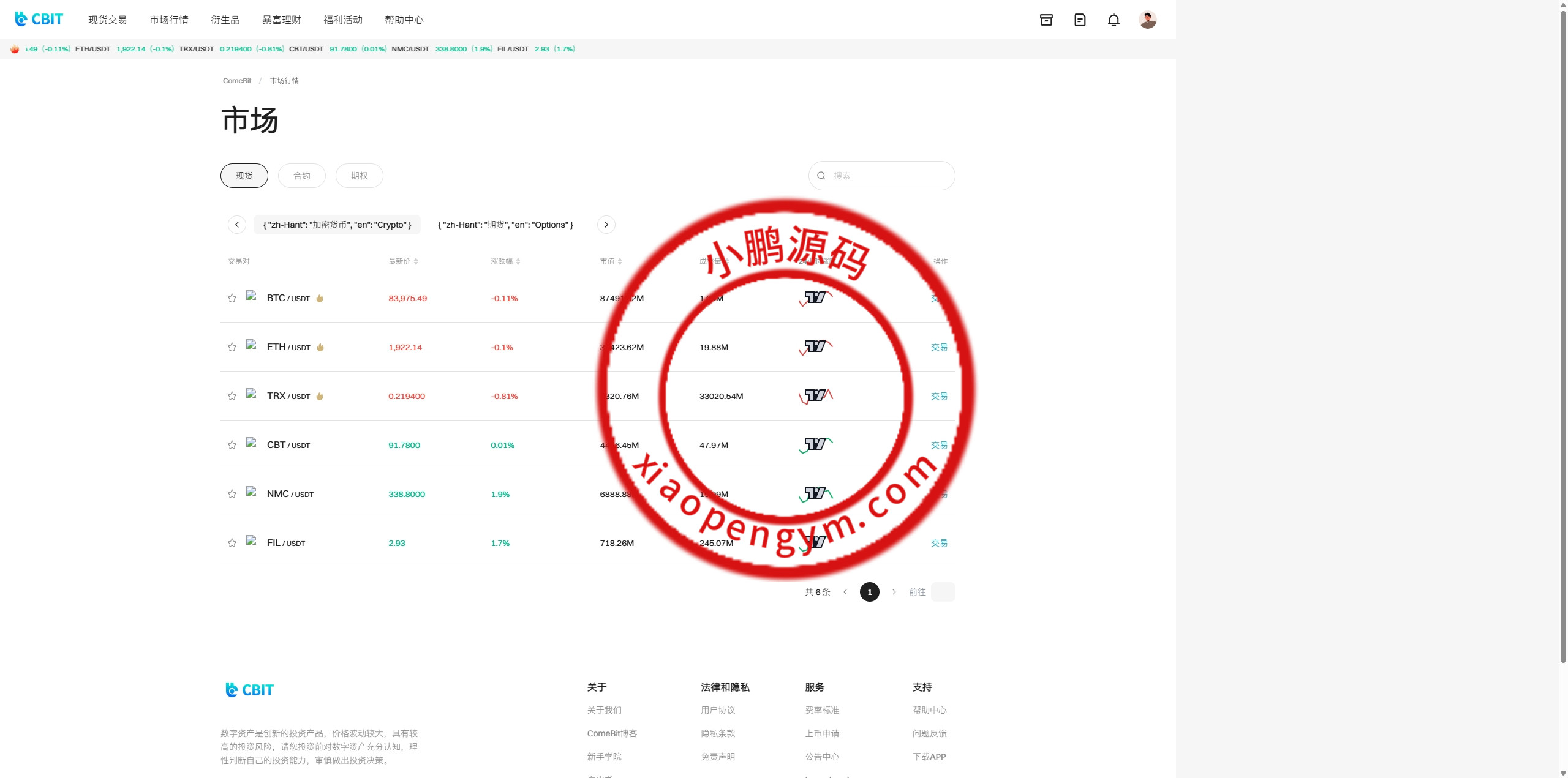The width and height of the screenshot is (1568, 778).
Task: Open the 衍生品 menu item
Action: click(x=225, y=20)
